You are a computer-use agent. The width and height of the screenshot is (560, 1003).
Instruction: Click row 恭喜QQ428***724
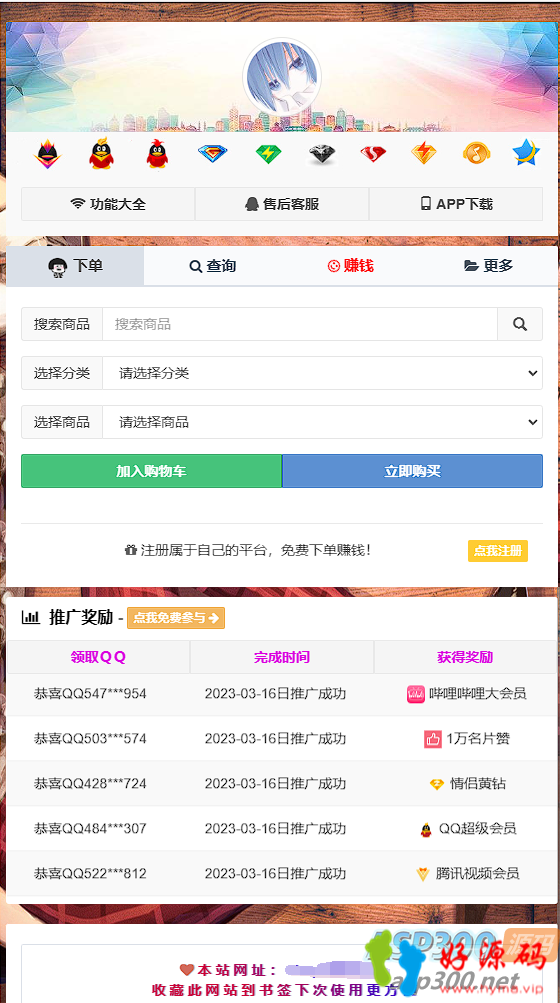(x=282, y=783)
